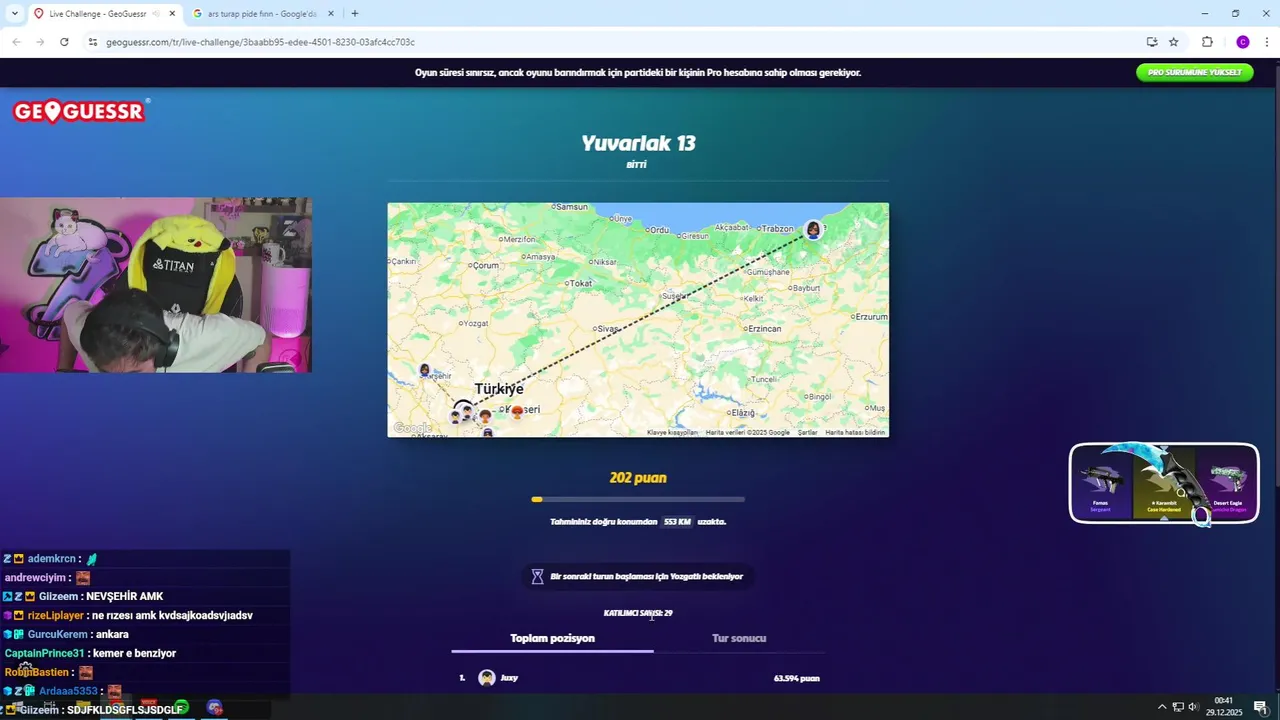Click the 63.594 puan score

pyautogui.click(x=796, y=678)
